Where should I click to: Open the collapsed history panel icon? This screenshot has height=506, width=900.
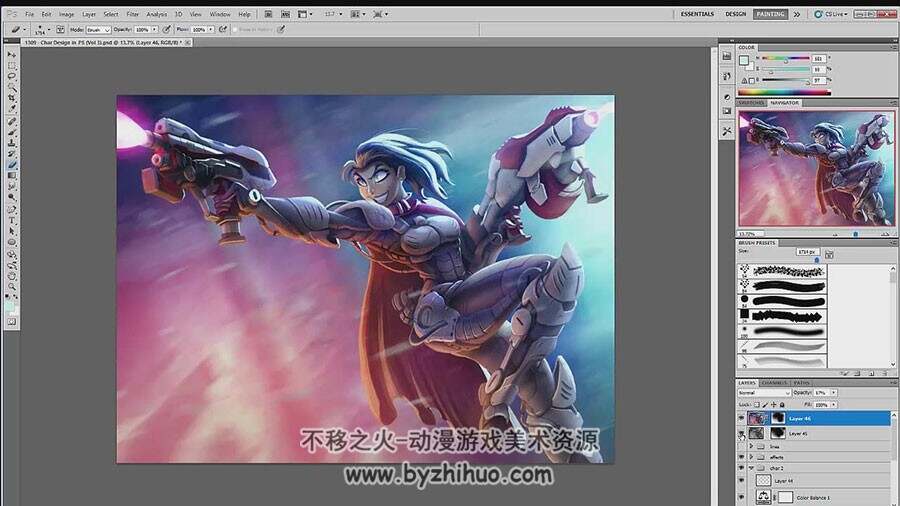(x=727, y=76)
